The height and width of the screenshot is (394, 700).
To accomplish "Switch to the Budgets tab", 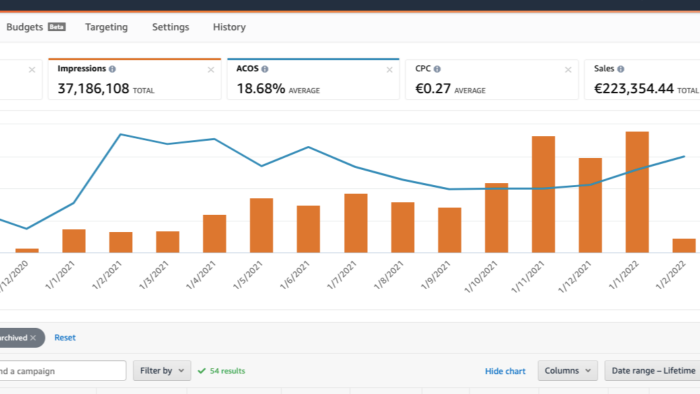I will point(36,27).
